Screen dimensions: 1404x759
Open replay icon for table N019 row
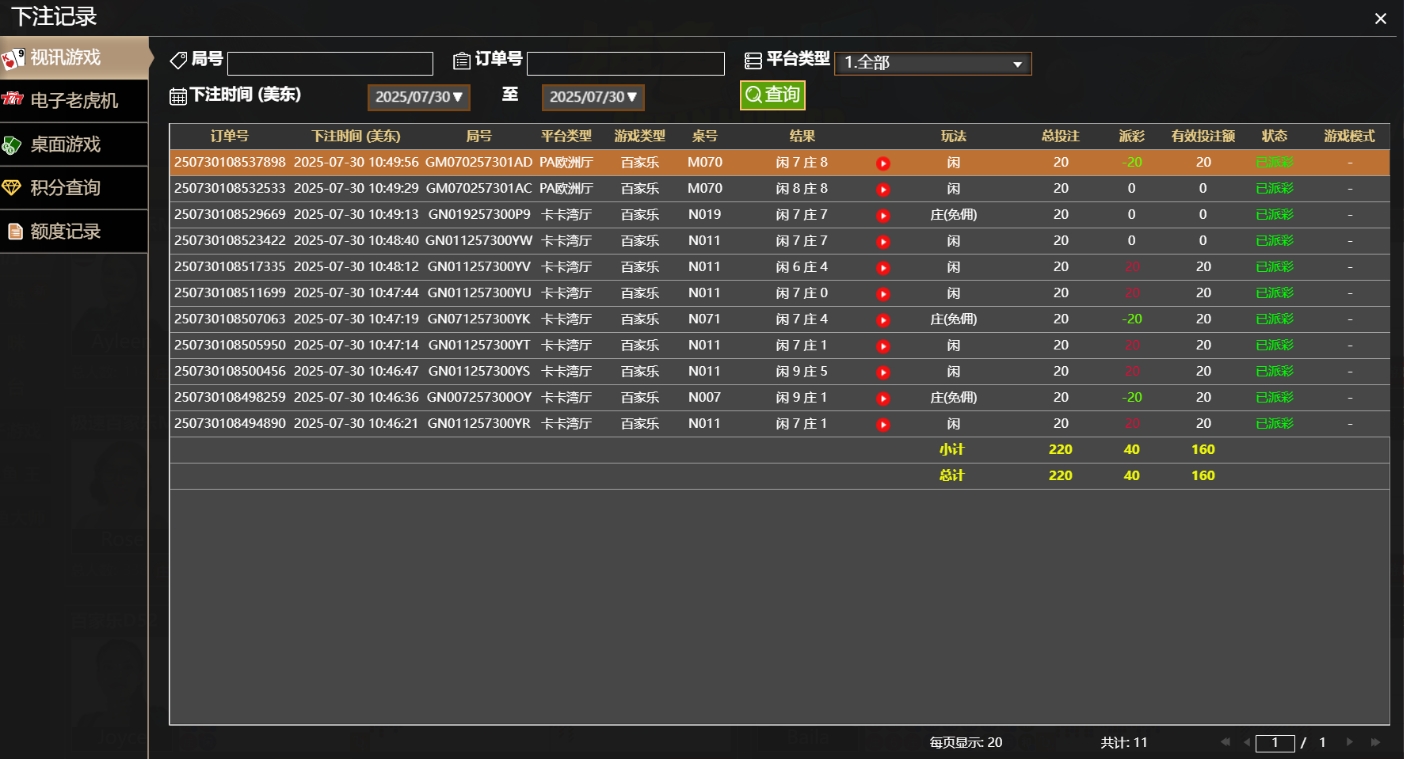[883, 215]
